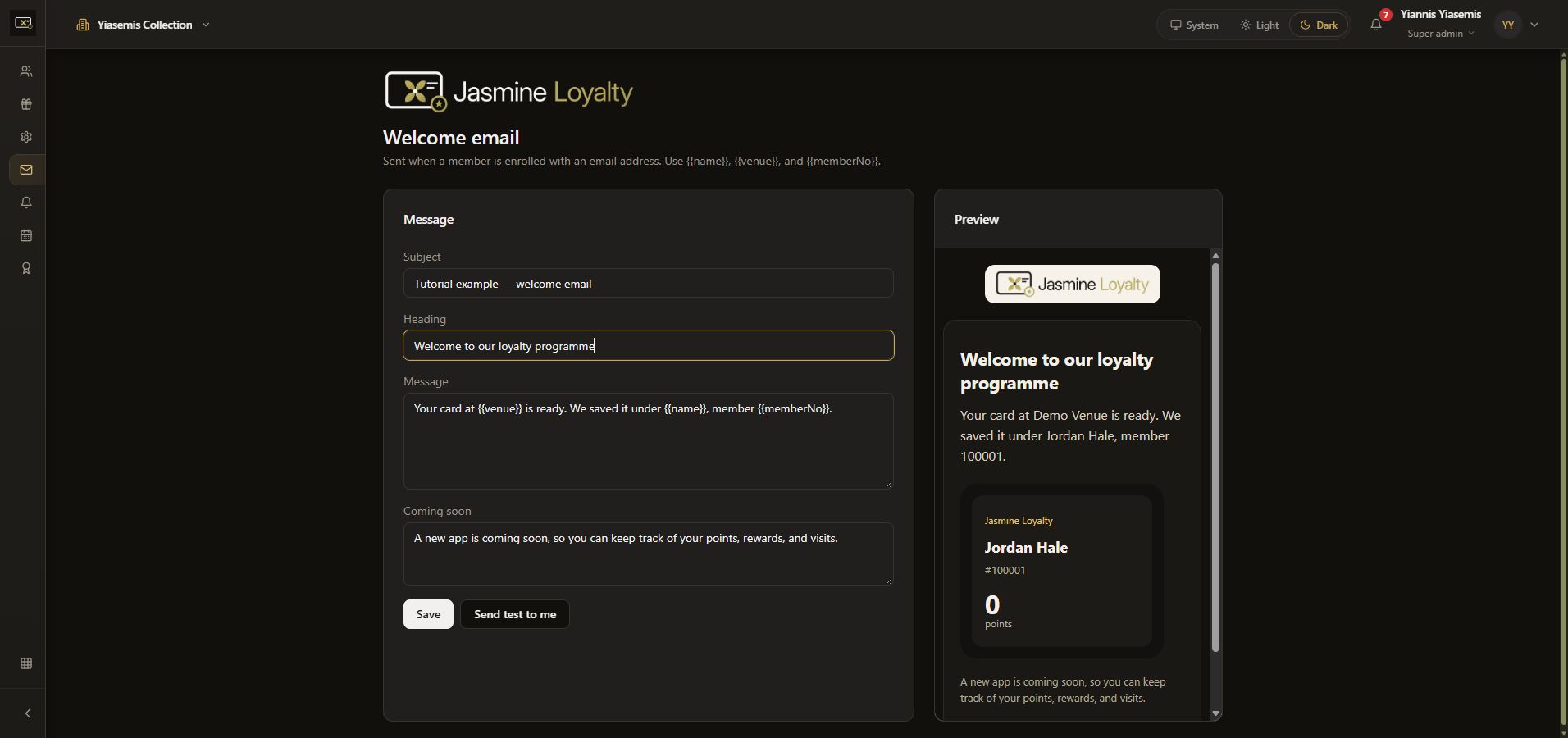The height and width of the screenshot is (738, 1568).
Task: Click preview scrollbar up arrow
Action: [1215, 256]
